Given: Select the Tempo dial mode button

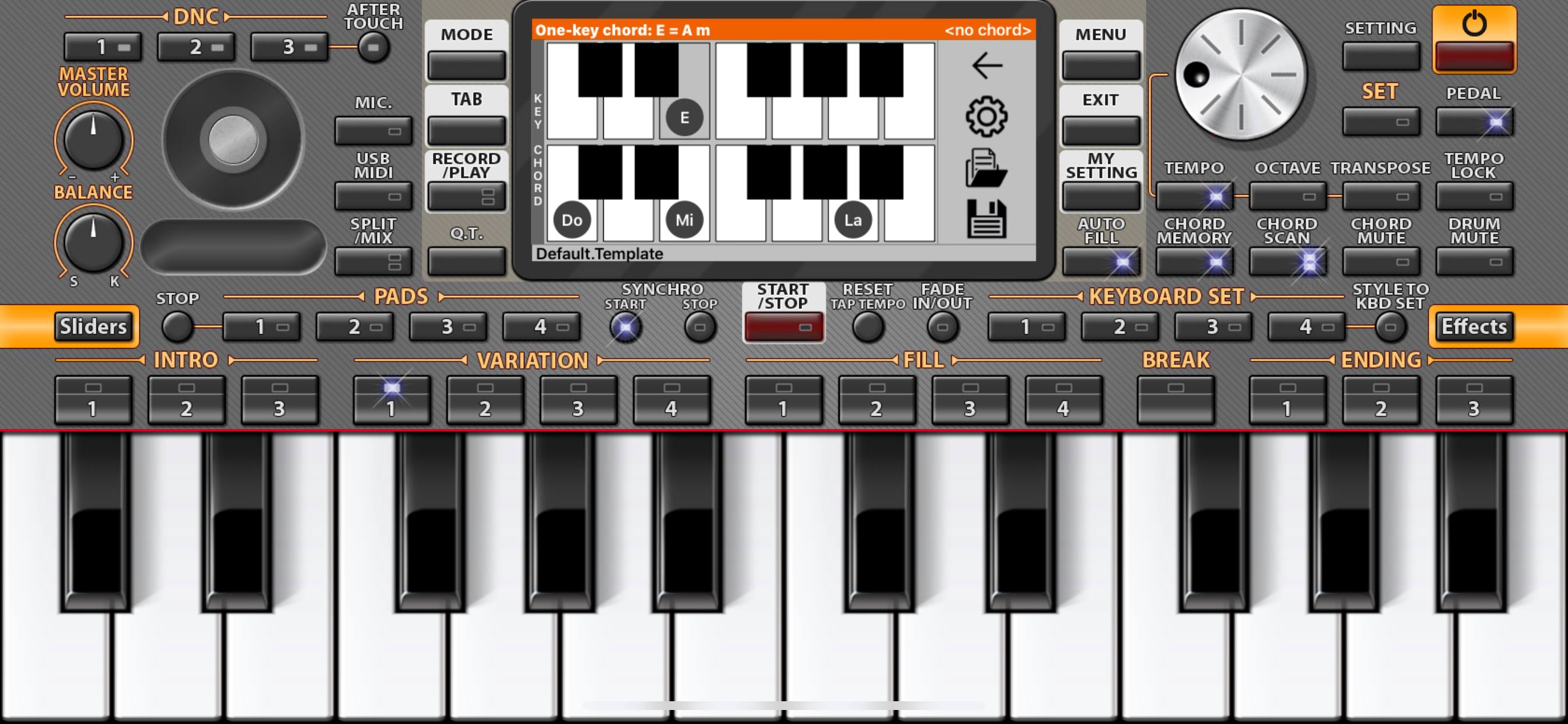Looking at the screenshot, I should point(1194,196).
